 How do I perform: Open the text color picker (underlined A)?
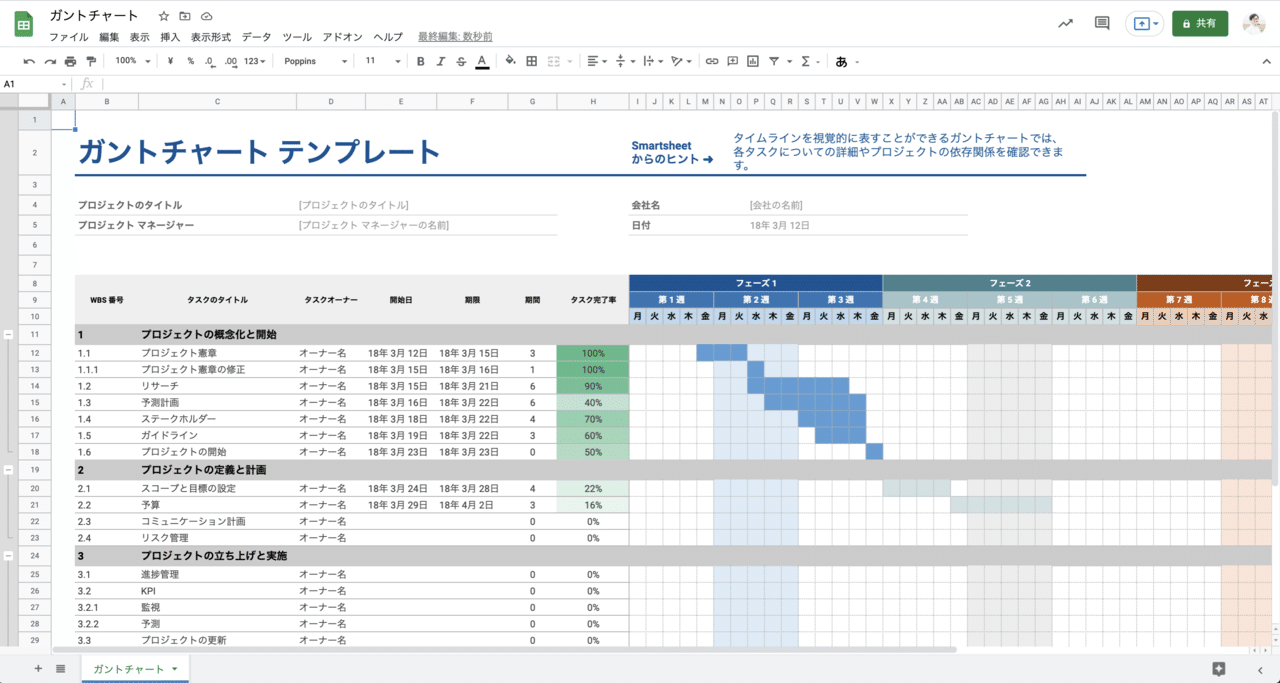[x=482, y=61]
